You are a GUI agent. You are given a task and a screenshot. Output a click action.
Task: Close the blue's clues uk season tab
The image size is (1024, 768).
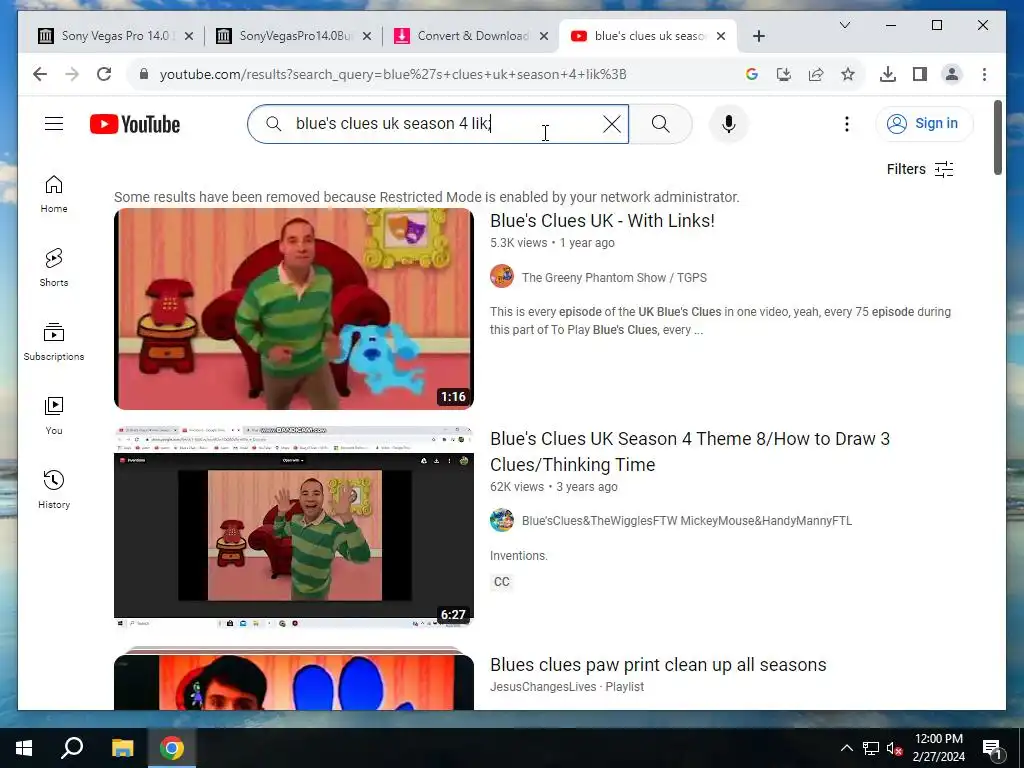[721, 36]
